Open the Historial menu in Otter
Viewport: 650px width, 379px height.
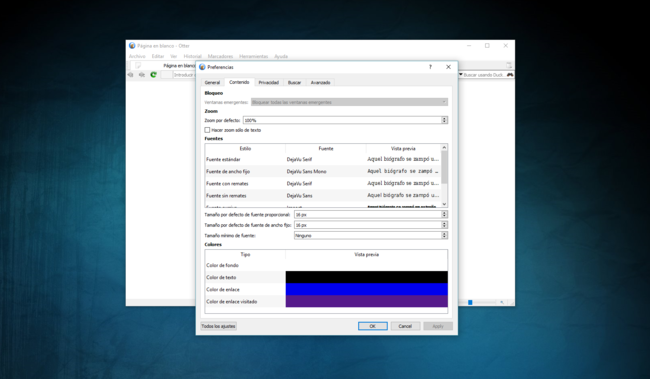(192, 56)
